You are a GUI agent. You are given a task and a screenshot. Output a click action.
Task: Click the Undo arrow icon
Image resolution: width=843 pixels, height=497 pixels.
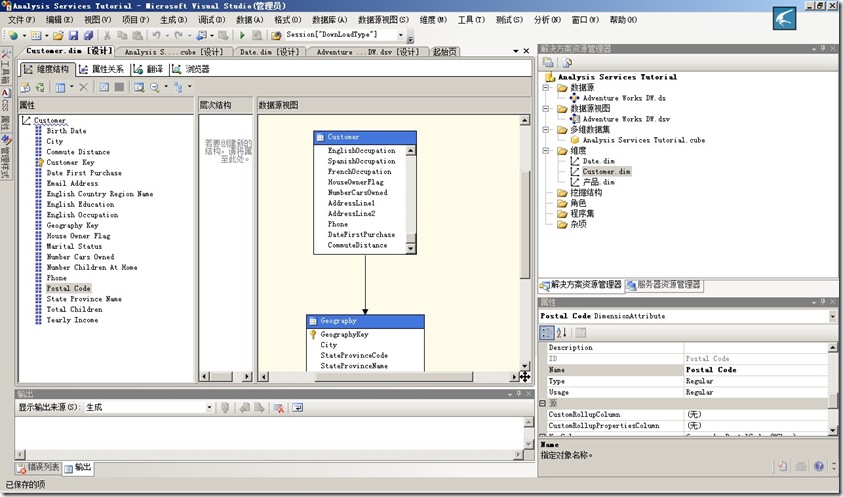point(156,36)
